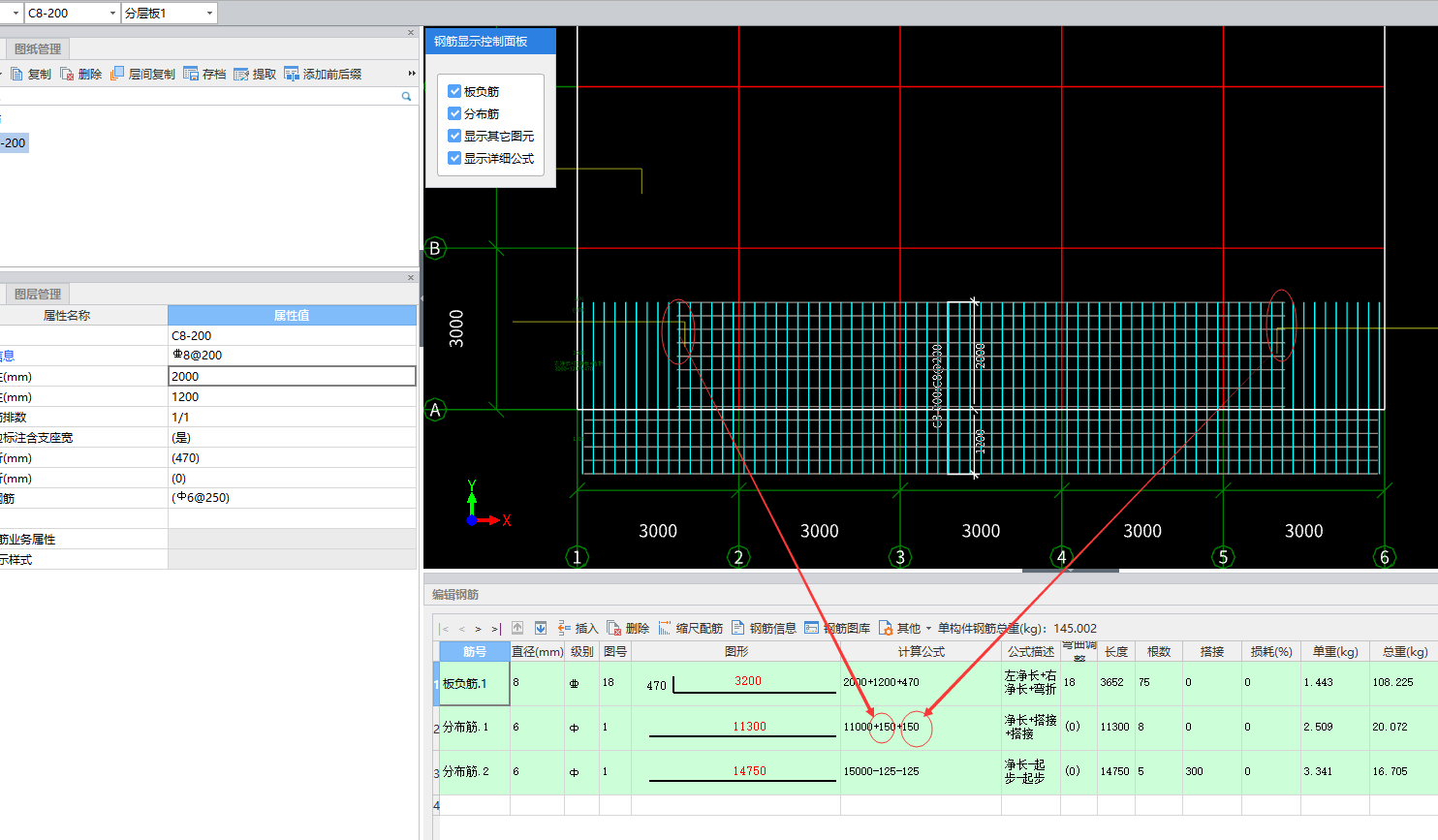Viewport: 1438px width, 840px height.
Task: Click the property value field showing 2000
Action: [292, 376]
